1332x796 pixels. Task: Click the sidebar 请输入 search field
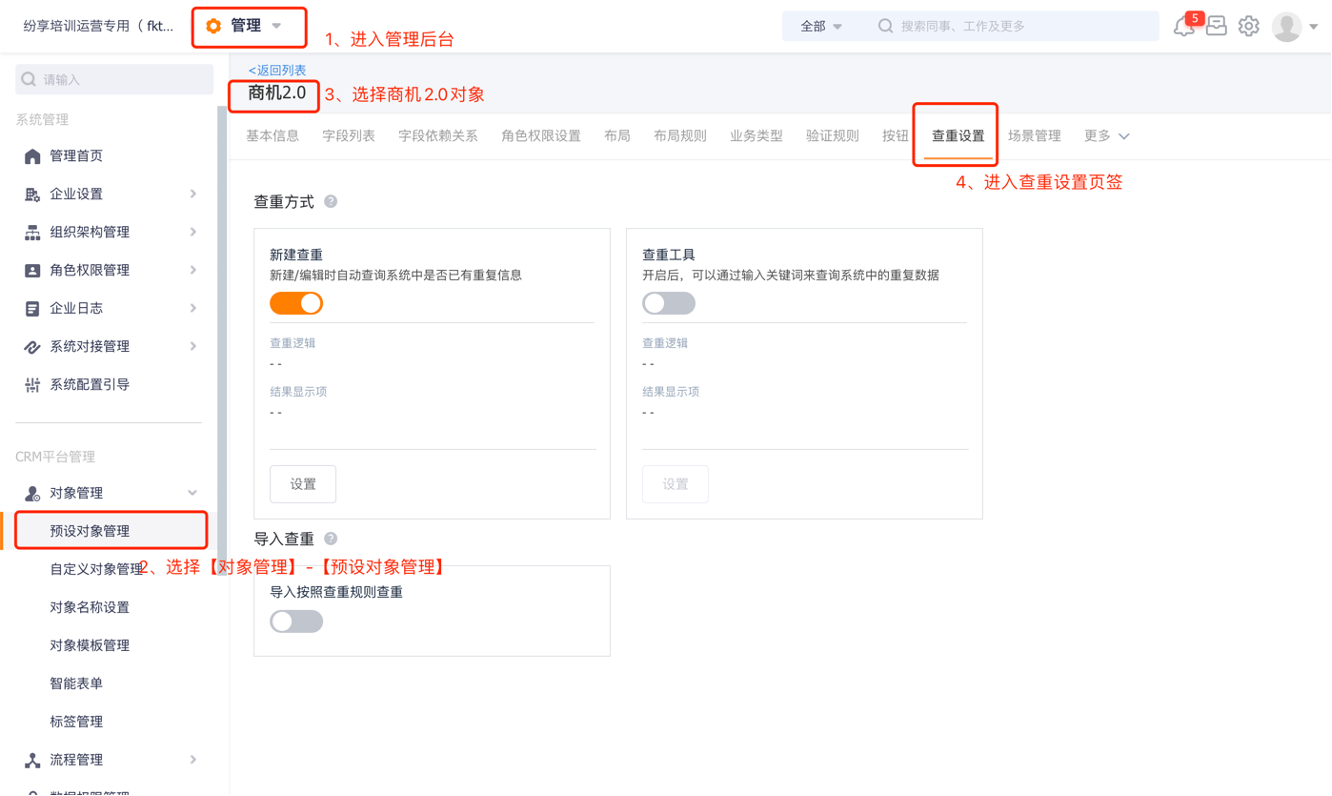coord(115,80)
